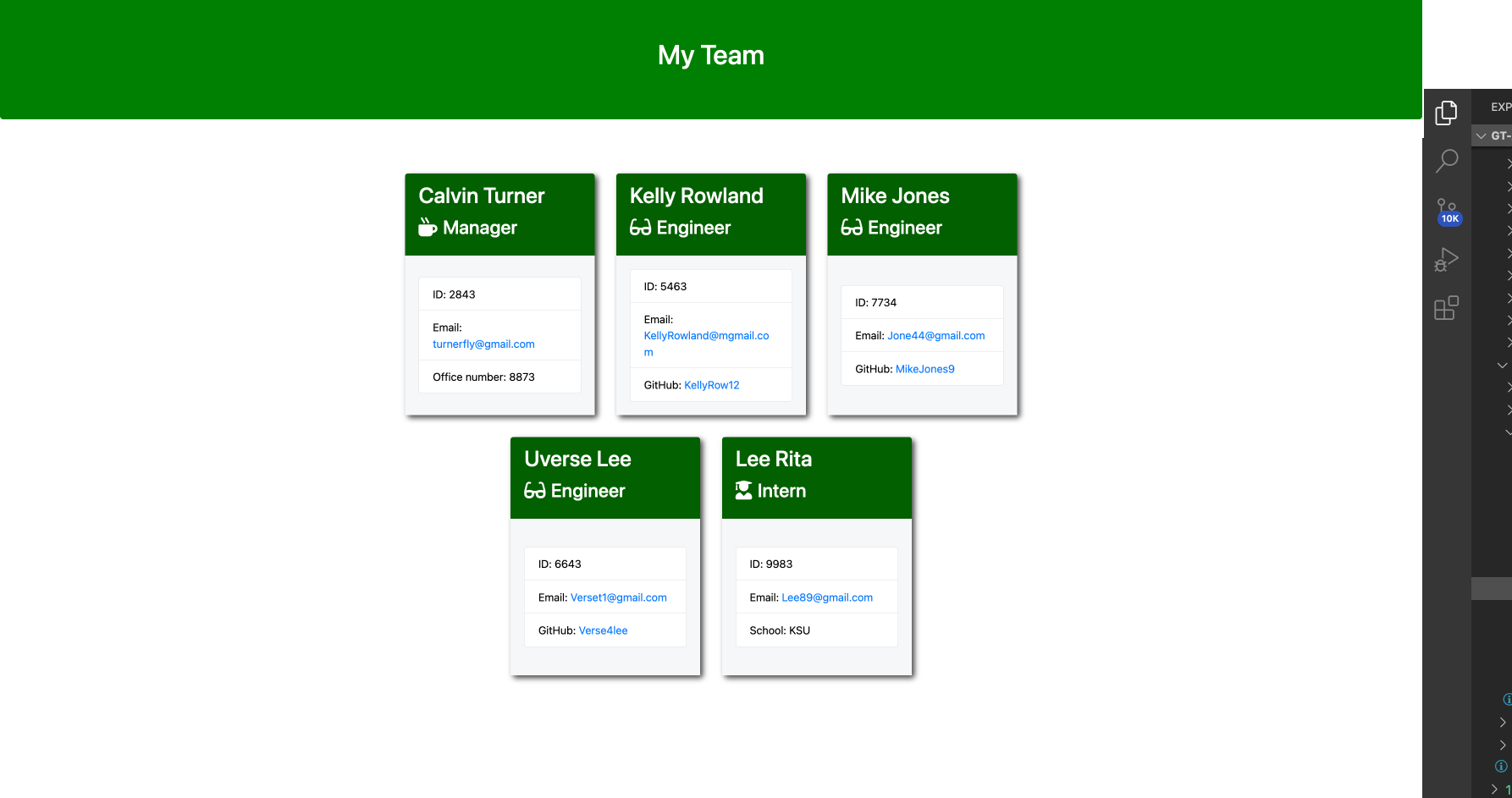Click the ID: 5463 row
Viewport: 1512px width, 798px height.
point(711,286)
